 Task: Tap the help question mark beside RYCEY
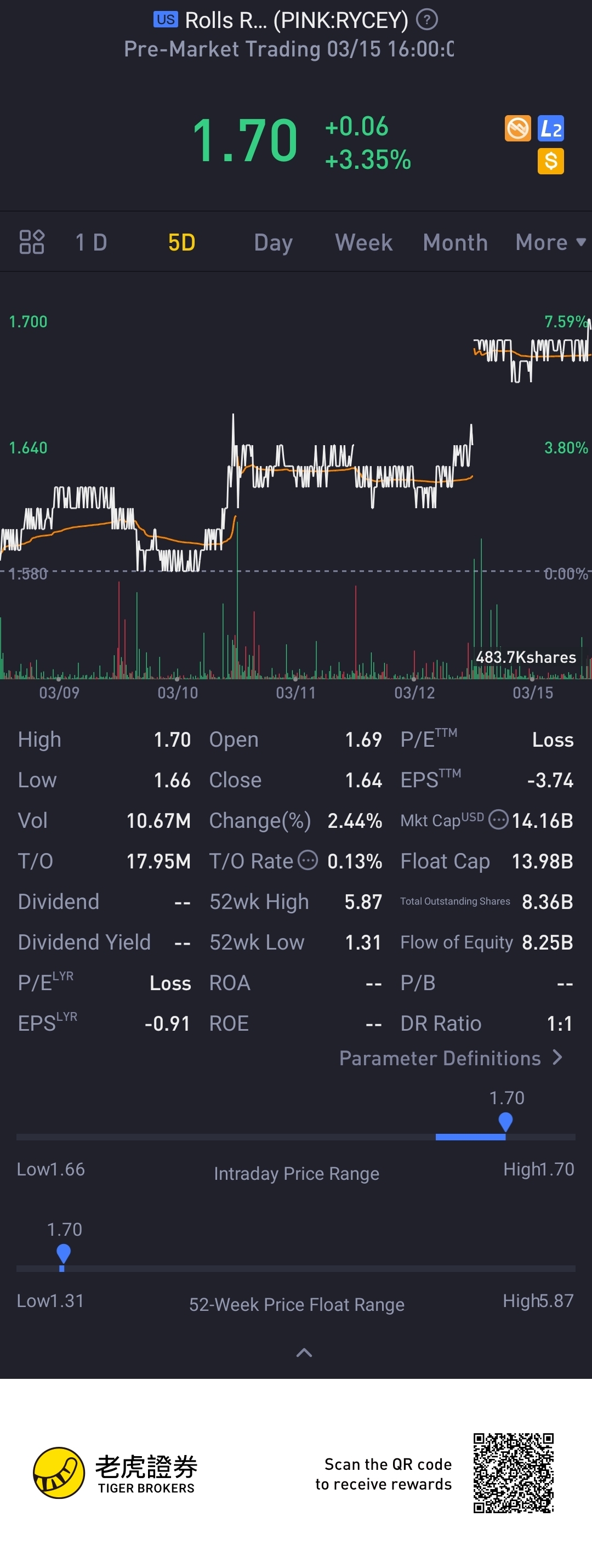pyautogui.click(x=426, y=20)
